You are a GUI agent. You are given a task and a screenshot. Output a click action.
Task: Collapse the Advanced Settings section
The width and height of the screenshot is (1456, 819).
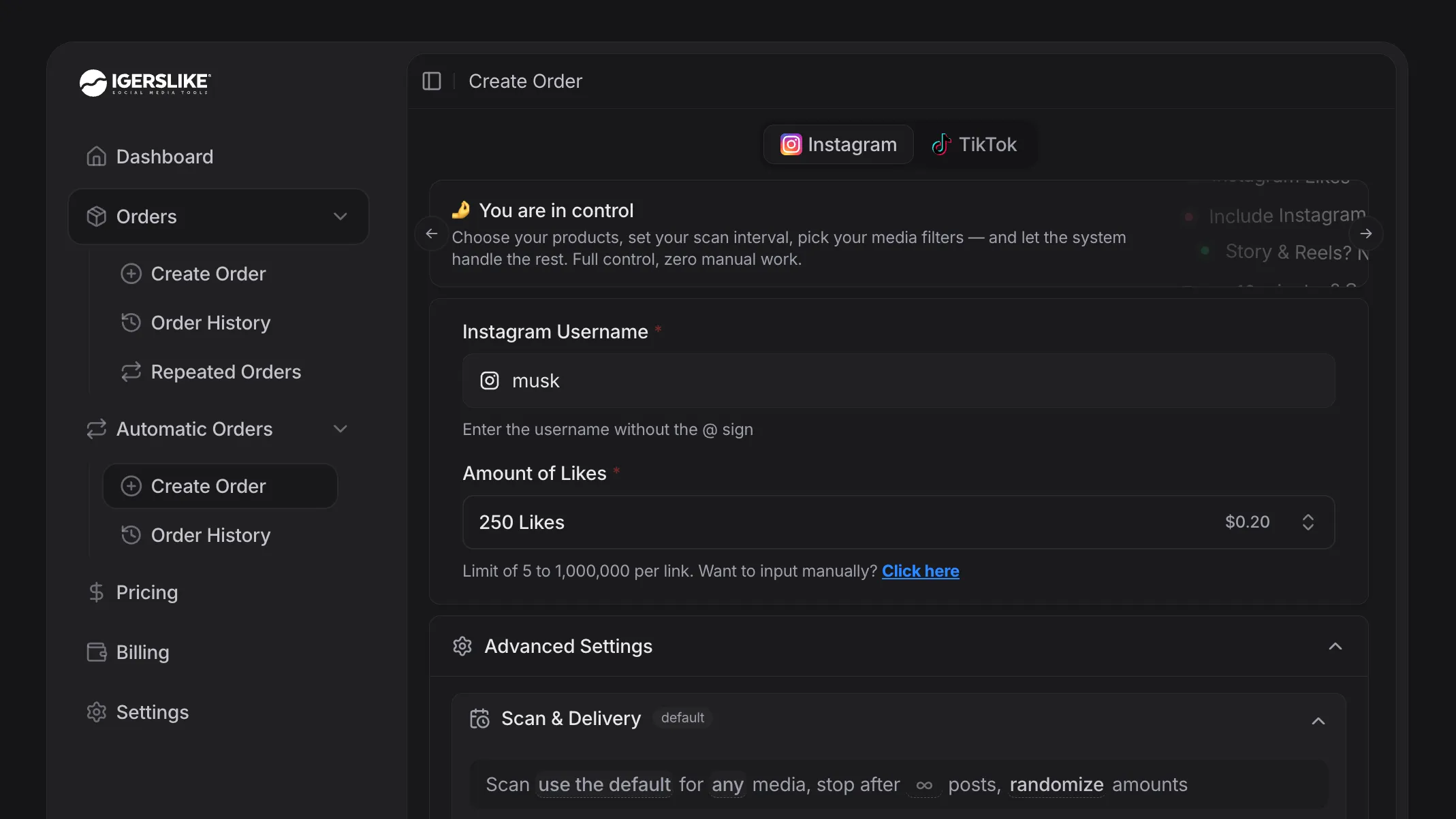point(1335,646)
